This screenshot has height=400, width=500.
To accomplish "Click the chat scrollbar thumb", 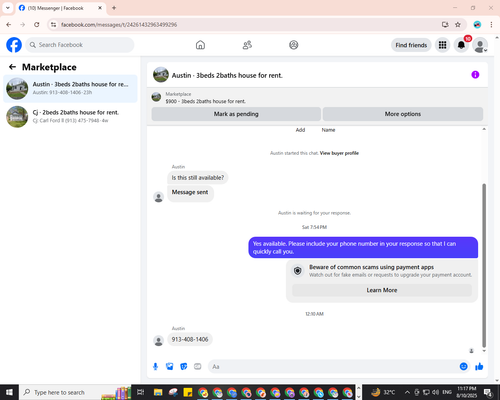I will point(484,265).
